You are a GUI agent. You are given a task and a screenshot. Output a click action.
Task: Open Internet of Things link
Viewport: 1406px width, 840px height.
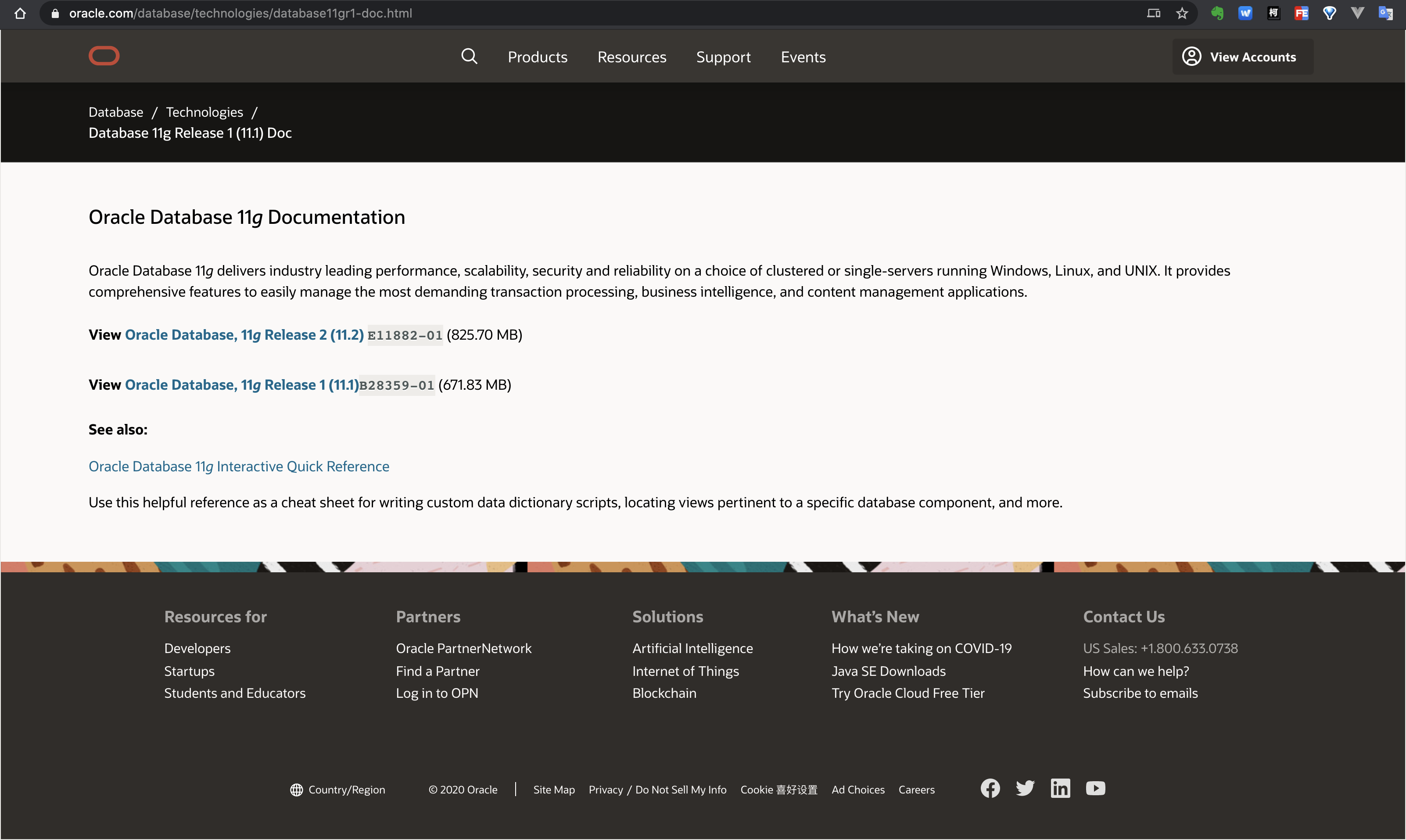(686, 671)
